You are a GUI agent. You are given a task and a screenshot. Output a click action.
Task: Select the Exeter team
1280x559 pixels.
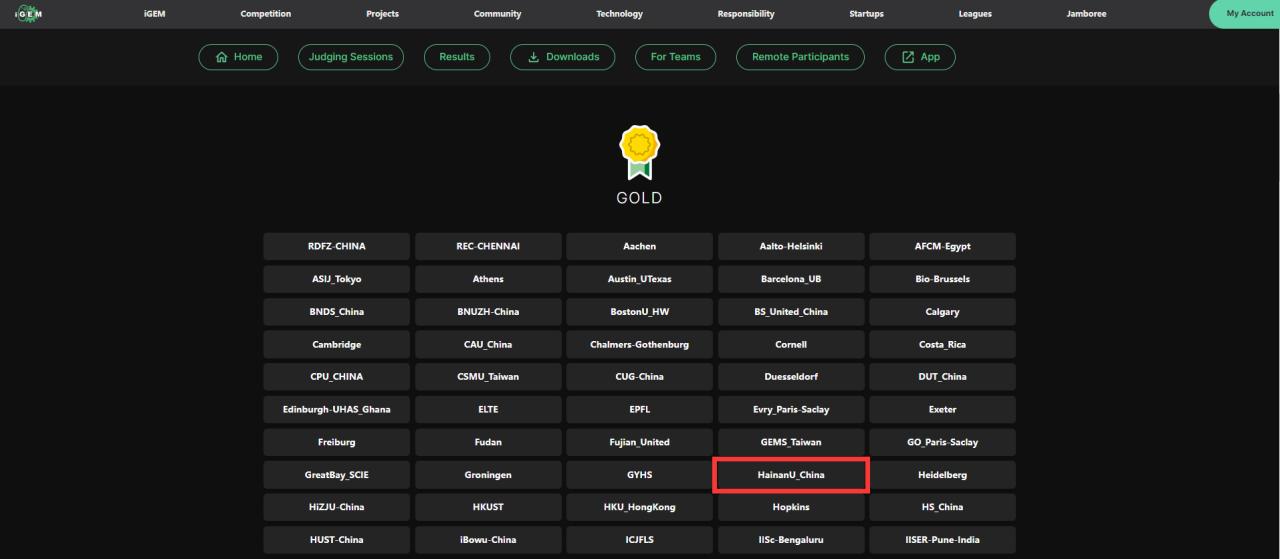point(942,409)
